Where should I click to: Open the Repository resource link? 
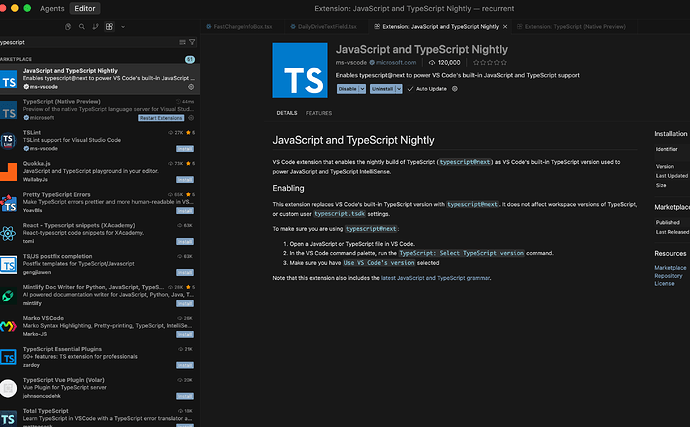668,276
